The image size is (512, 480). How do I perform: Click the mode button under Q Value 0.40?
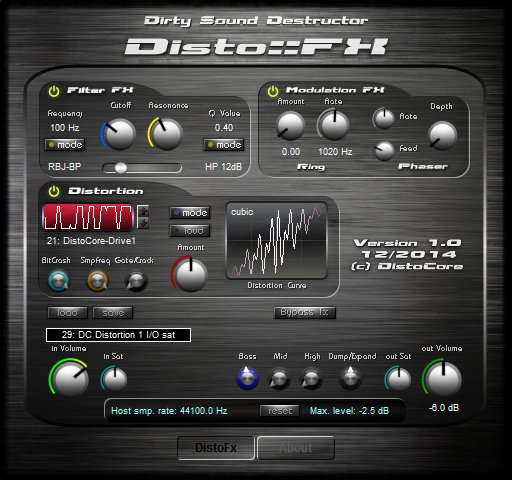pos(224,145)
